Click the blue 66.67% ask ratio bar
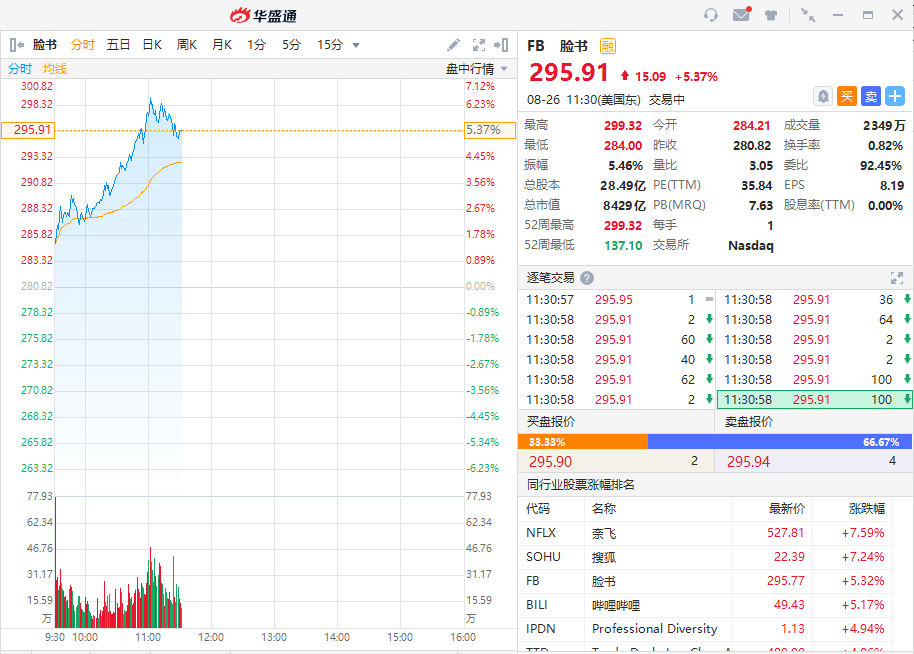Viewport: 914px width, 654px height. point(780,442)
